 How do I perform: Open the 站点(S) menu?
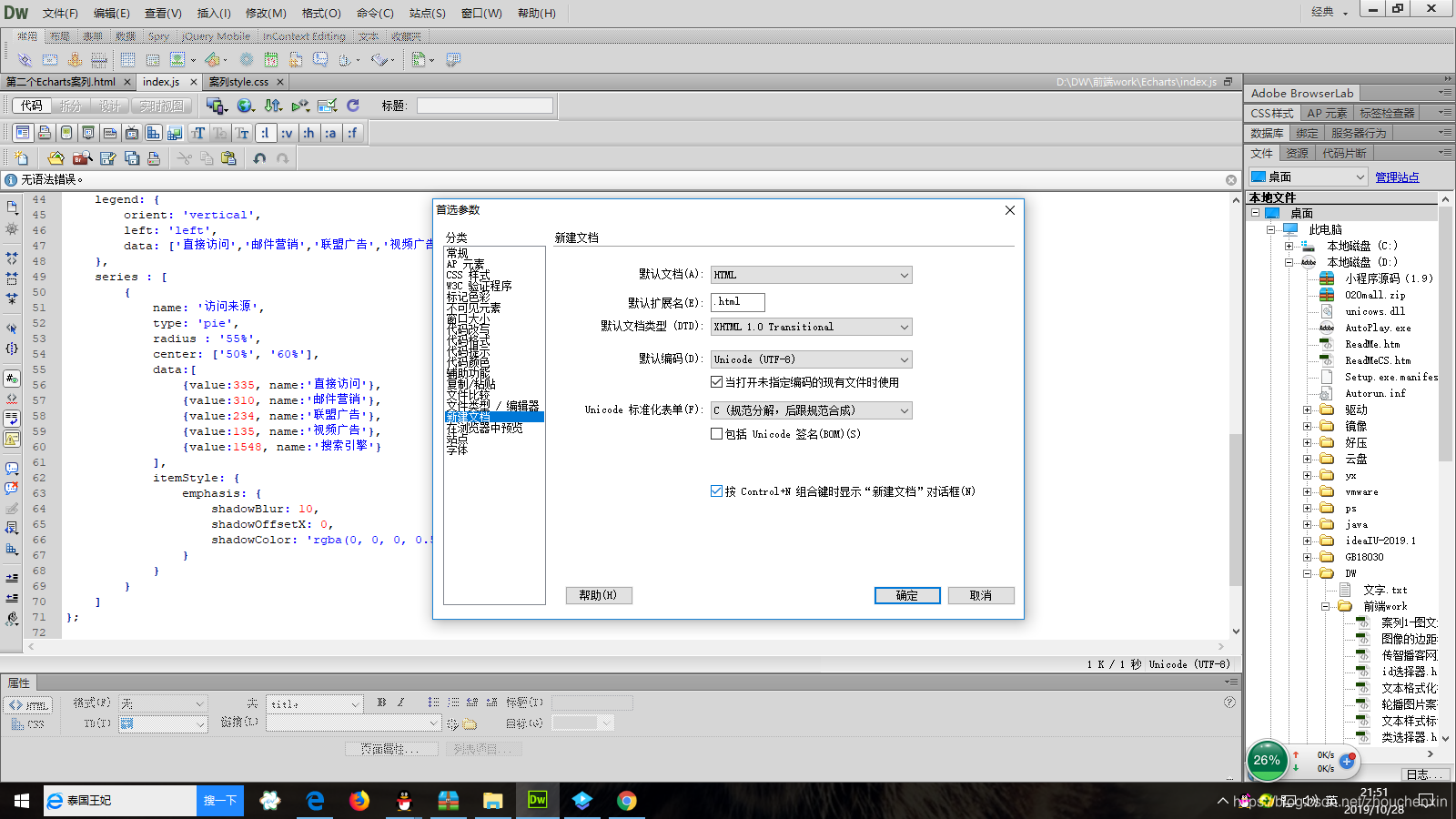(x=428, y=13)
